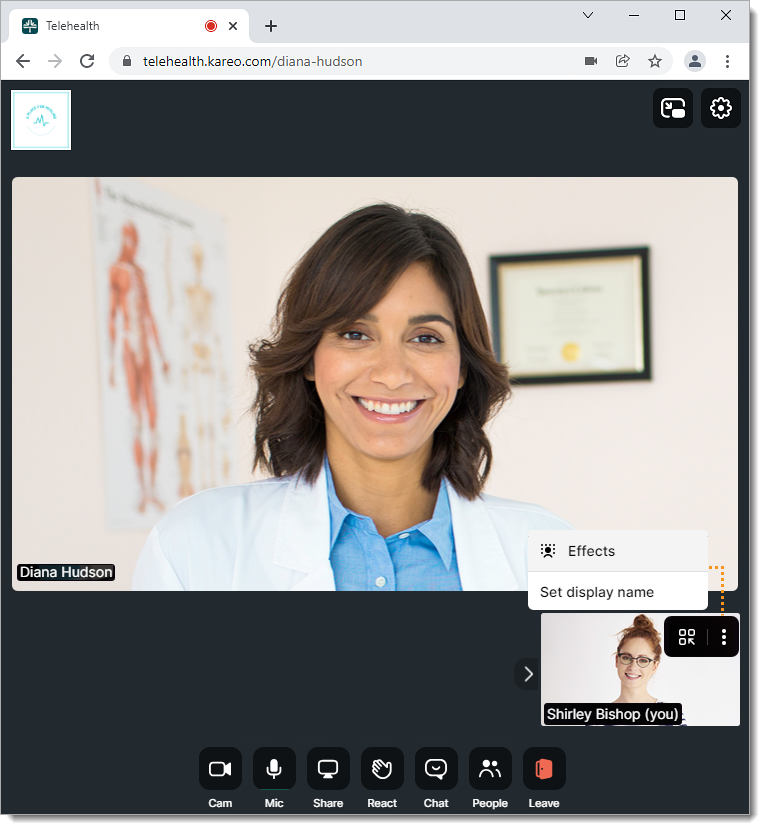
Task: Enable picture-in-picture mode icon
Action: tap(673, 108)
